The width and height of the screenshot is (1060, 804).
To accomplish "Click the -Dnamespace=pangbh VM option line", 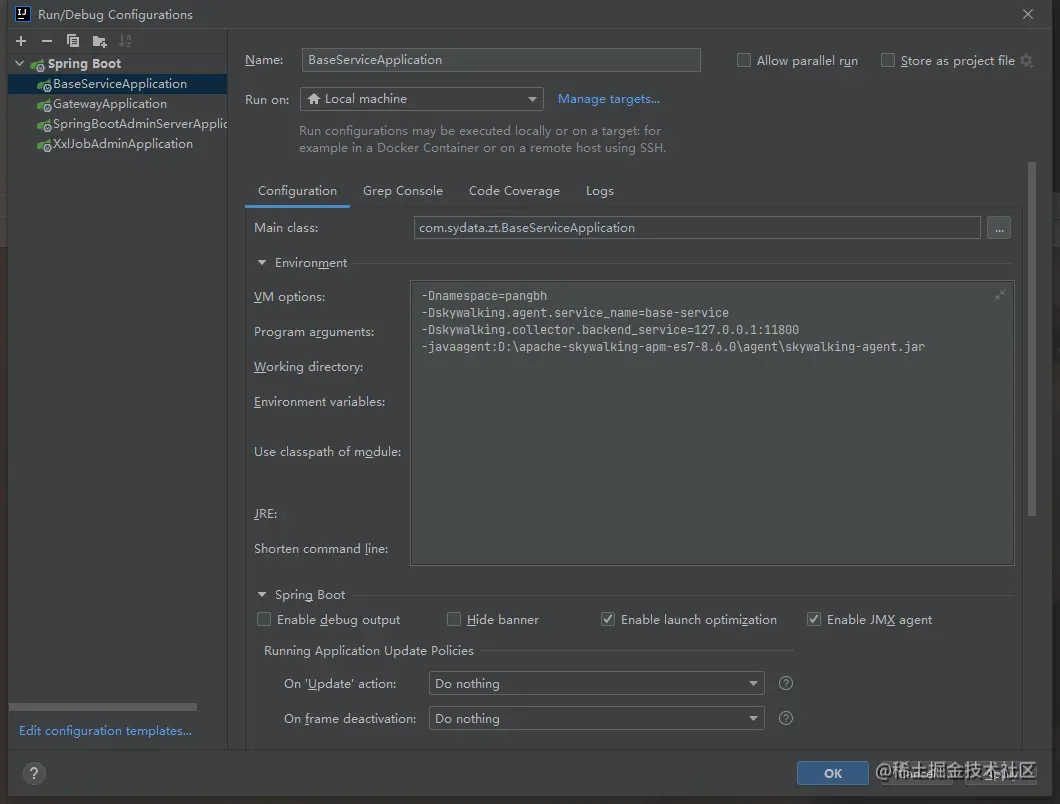I will [484, 295].
